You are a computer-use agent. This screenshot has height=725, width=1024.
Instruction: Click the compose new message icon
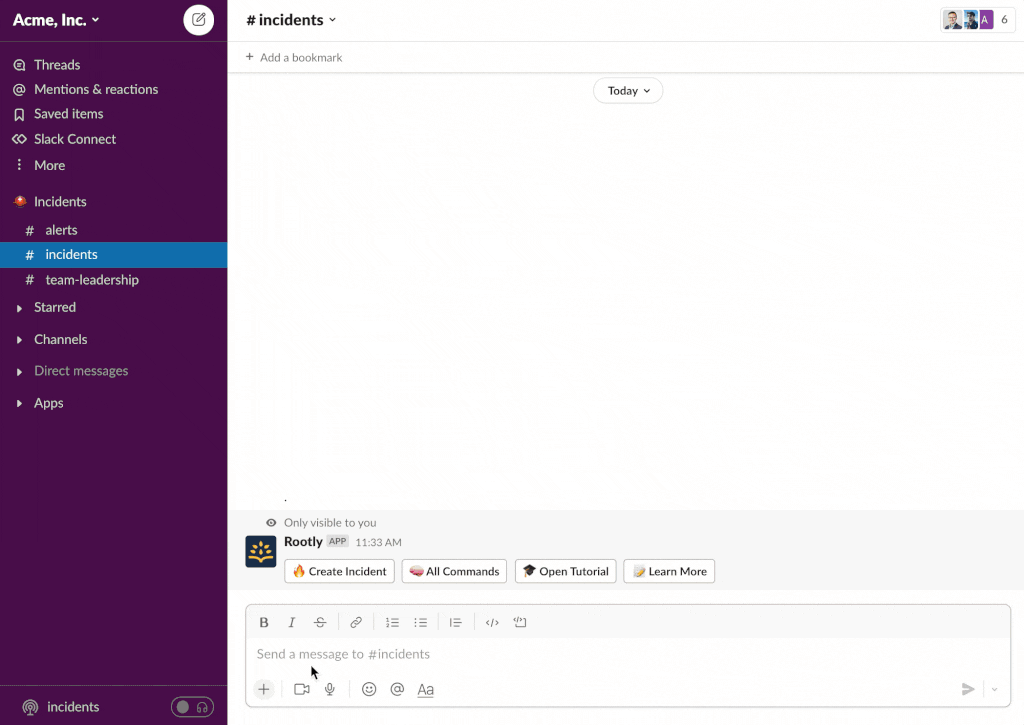tap(199, 20)
